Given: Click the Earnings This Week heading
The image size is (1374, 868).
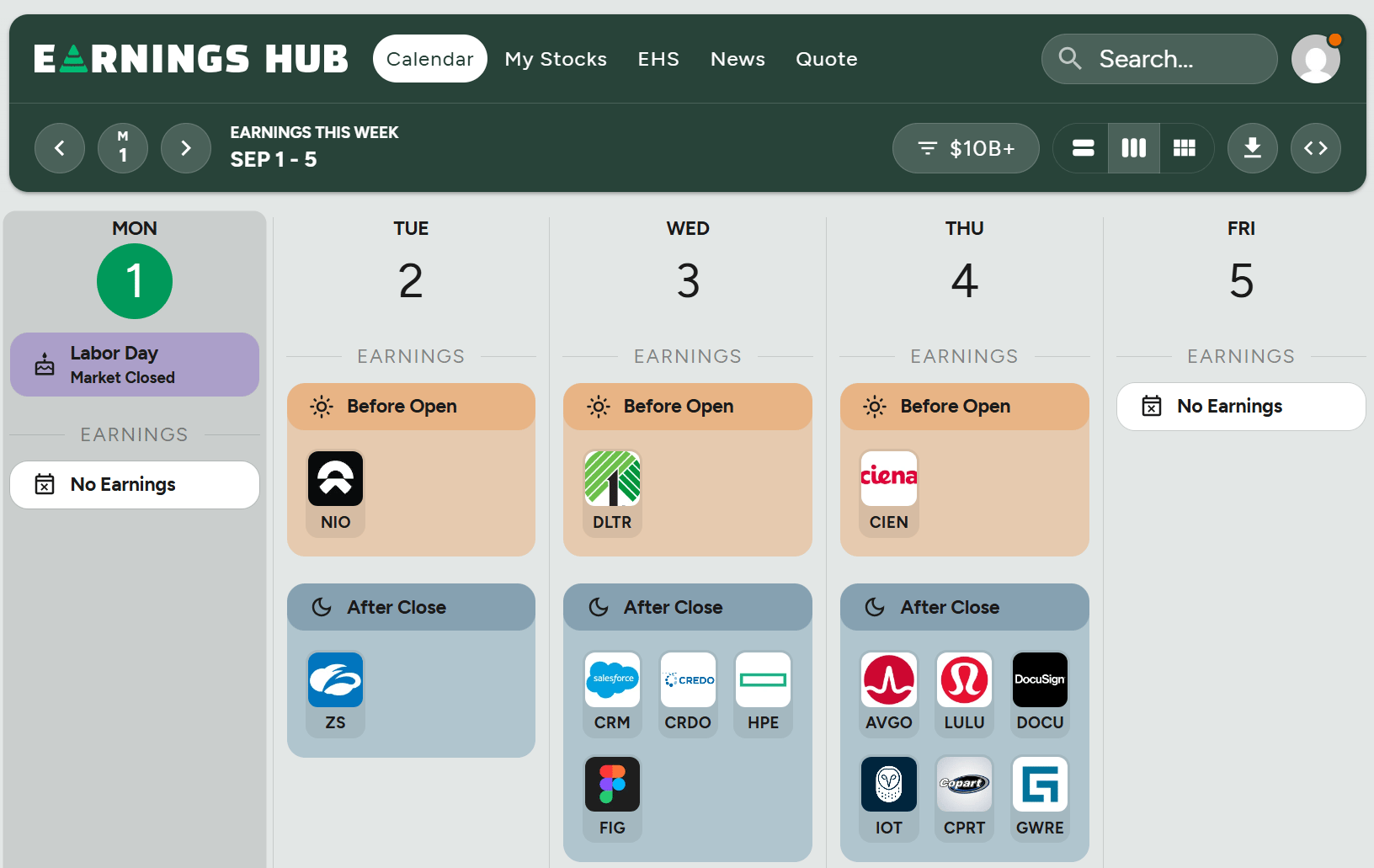Looking at the screenshot, I should click(x=314, y=132).
